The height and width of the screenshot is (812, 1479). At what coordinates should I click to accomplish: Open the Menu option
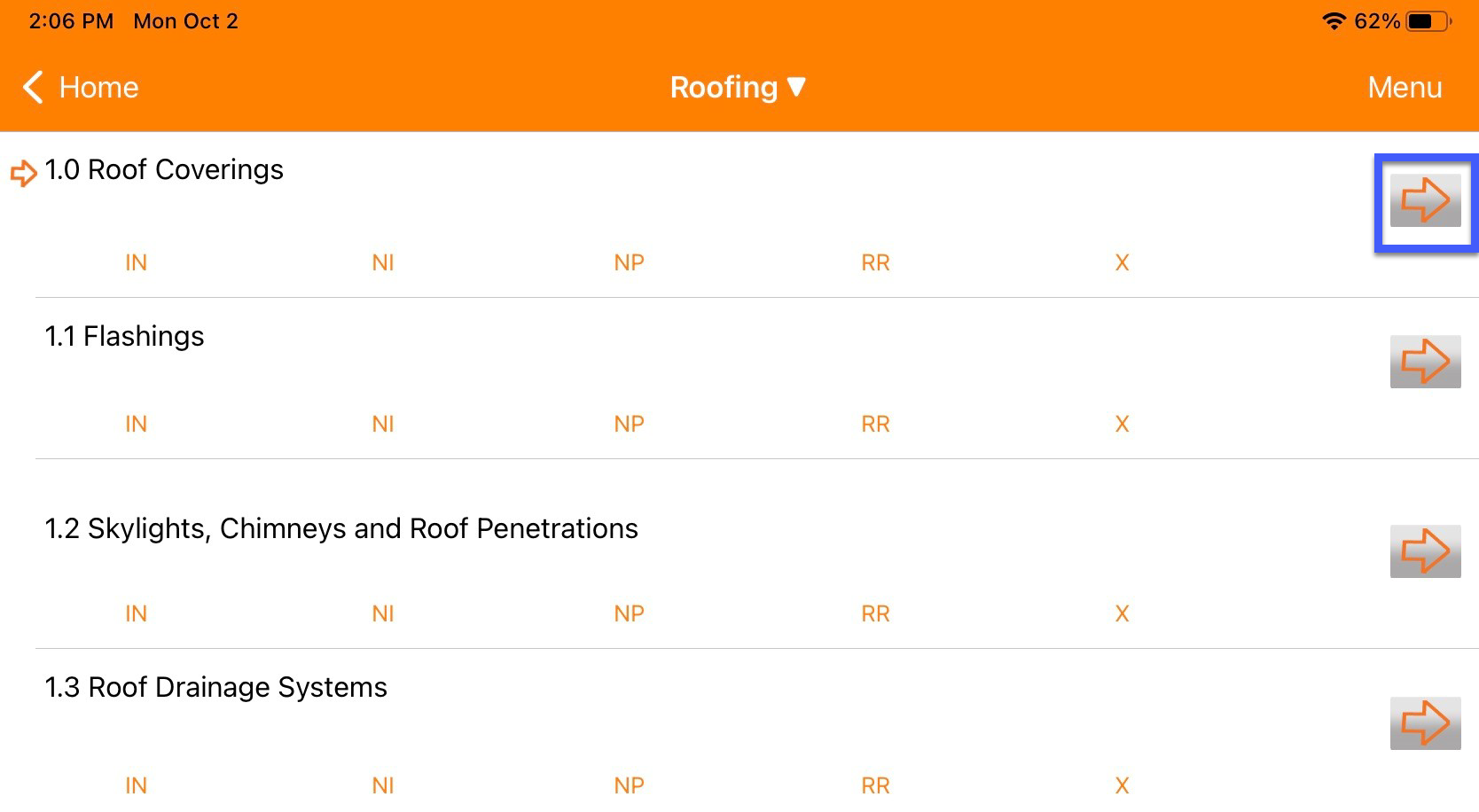tap(1404, 88)
